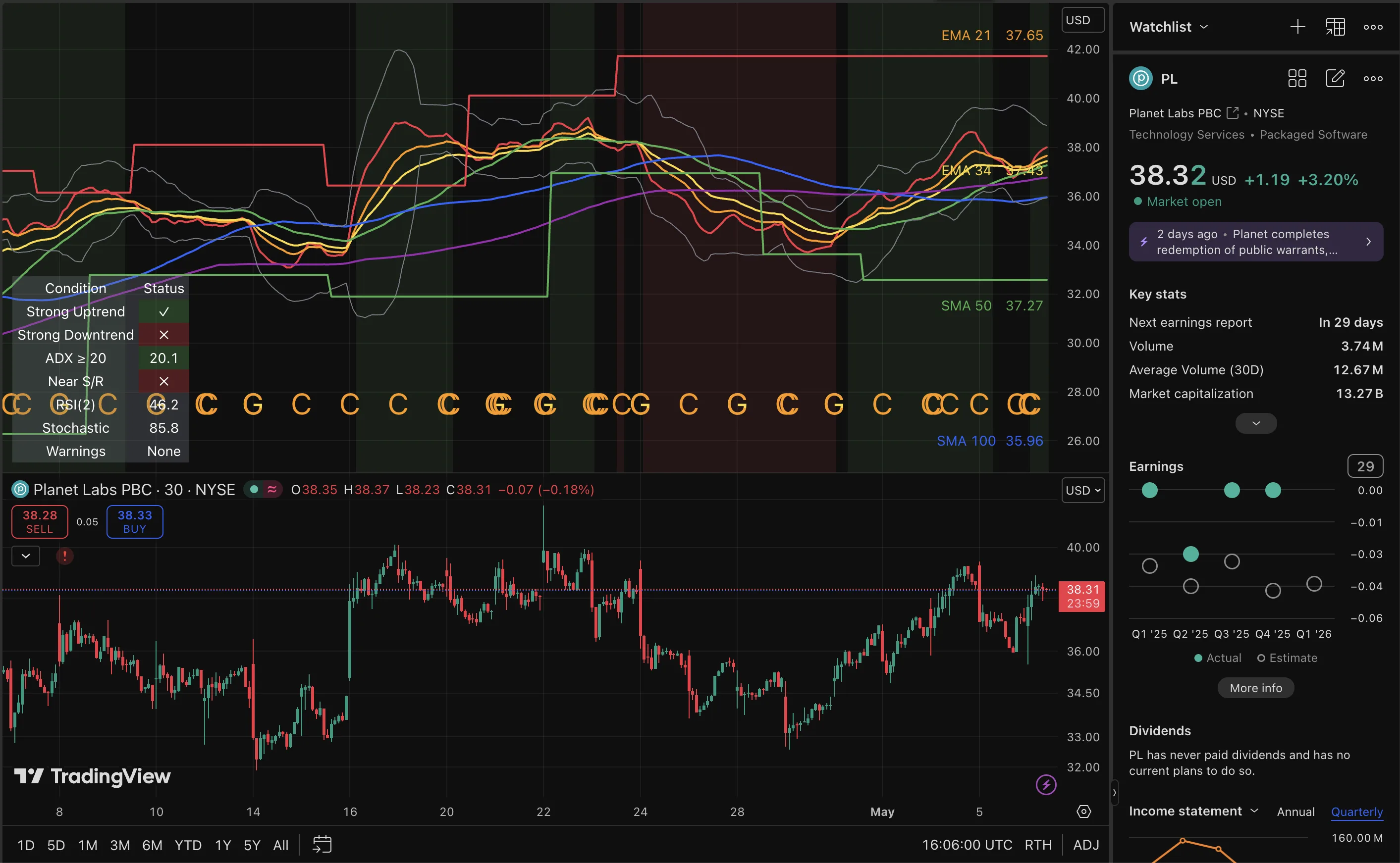Open the go-to-date calendar icon
The height and width of the screenshot is (863, 1400).
[322, 844]
